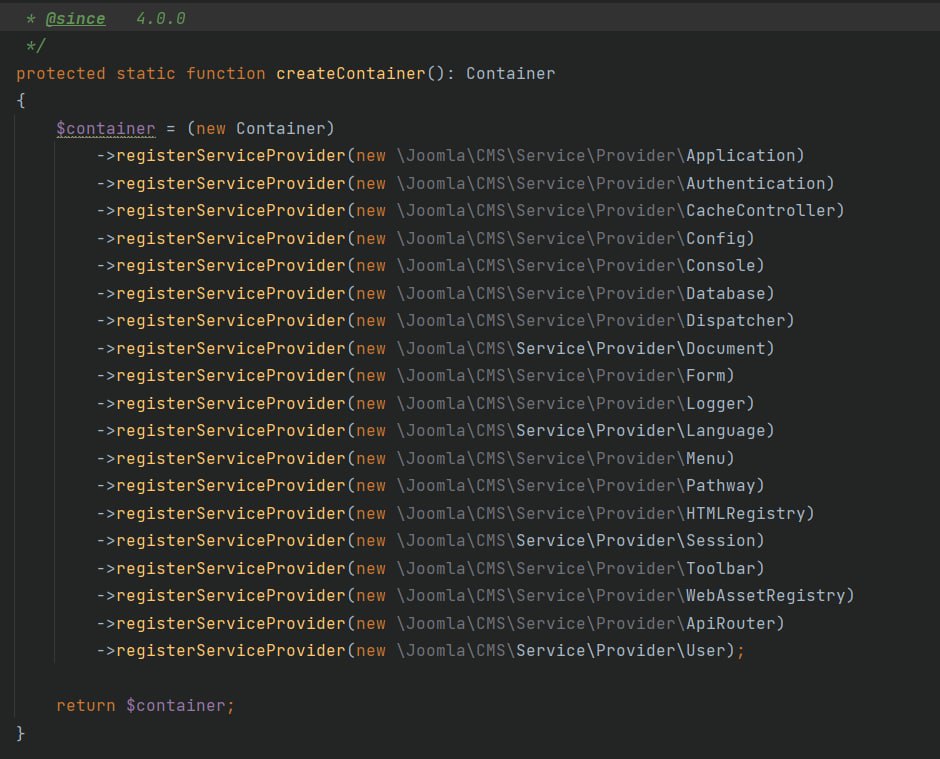Screen dimensions: 940x759
Task: Click the Console provider class
Action: pyautogui.click(x=720, y=266)
